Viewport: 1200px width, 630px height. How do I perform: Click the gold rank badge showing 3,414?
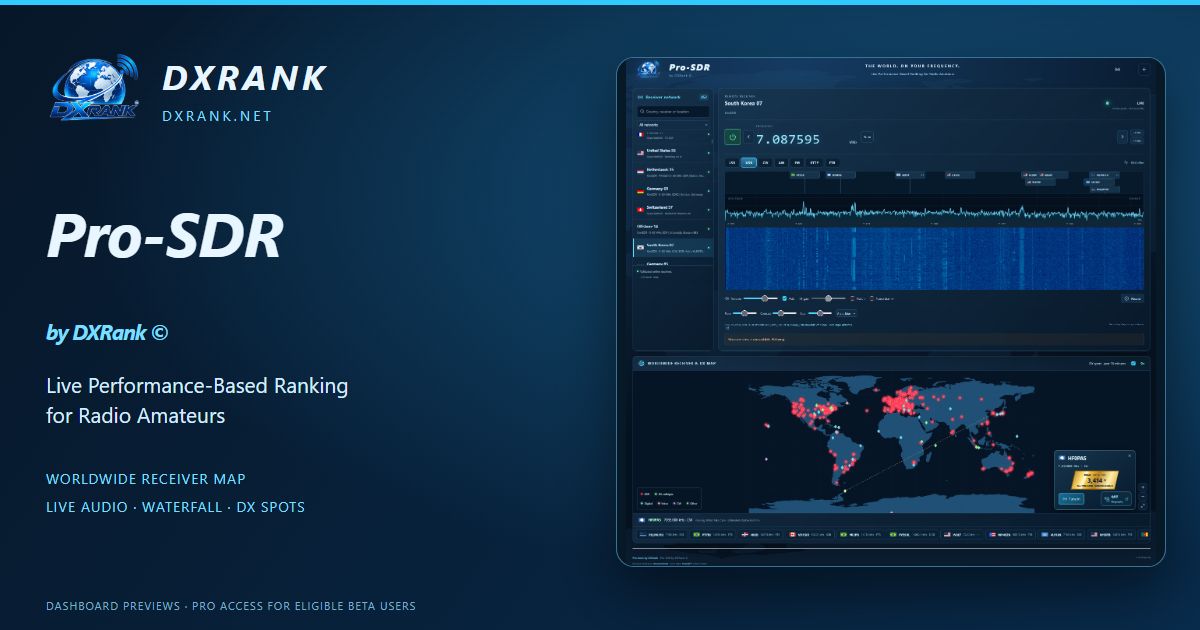[x=1095, y=480]
